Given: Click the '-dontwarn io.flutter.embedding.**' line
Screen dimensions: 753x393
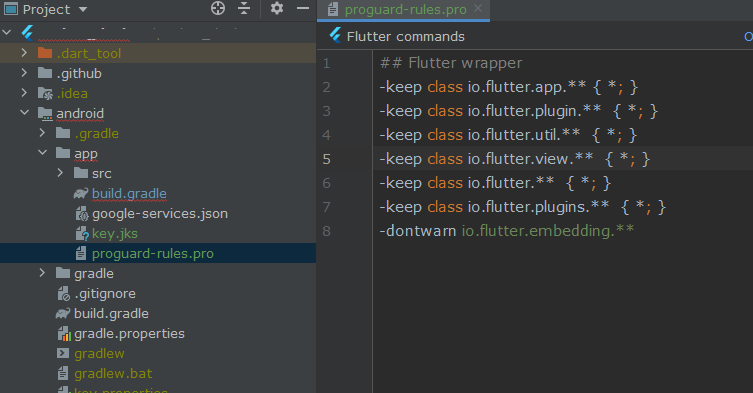Looking at the screenshot, I should pyautogui.click(x=507, y=231).
